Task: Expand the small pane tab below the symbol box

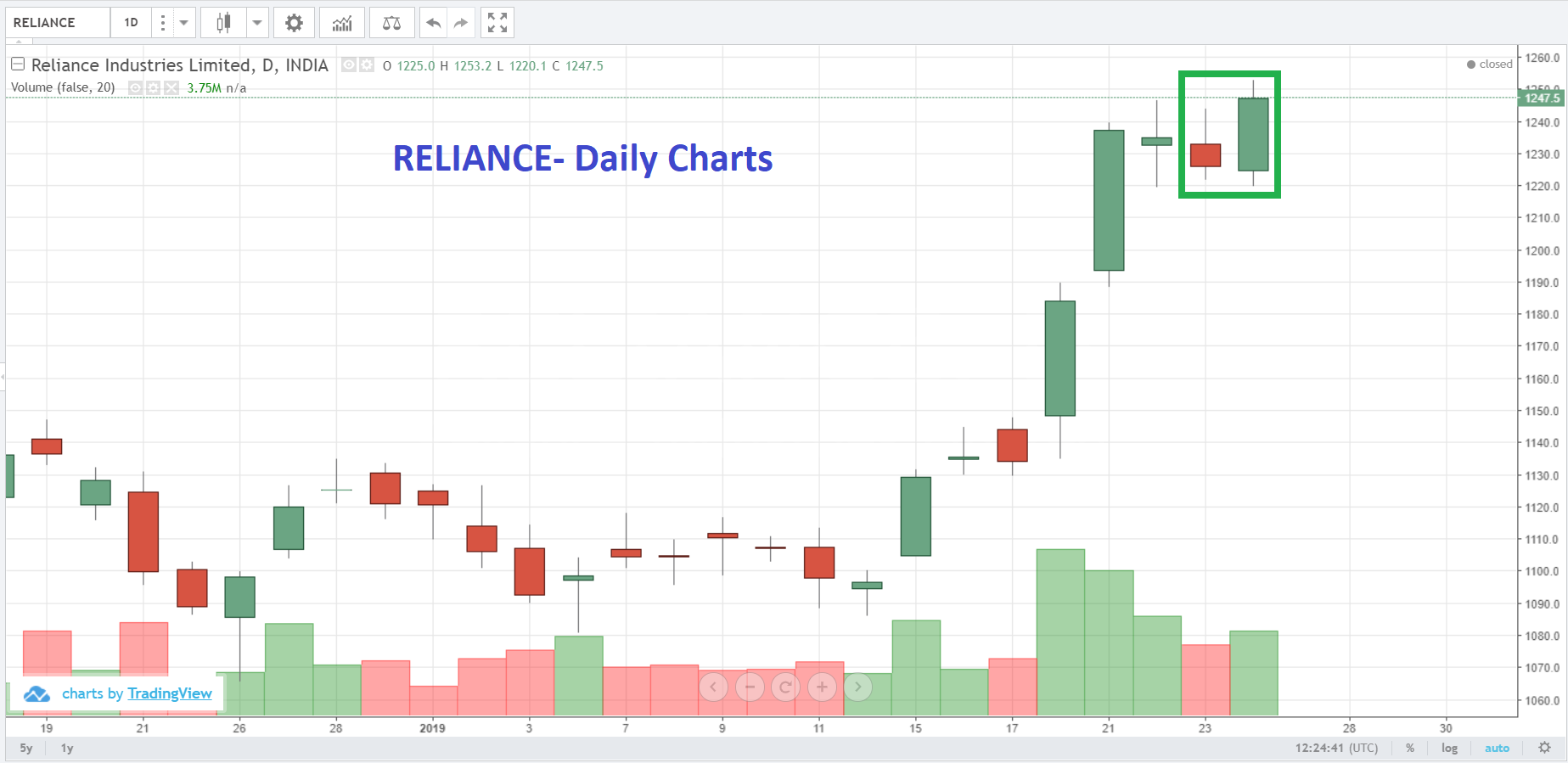Action: click(x=19, y=42)
